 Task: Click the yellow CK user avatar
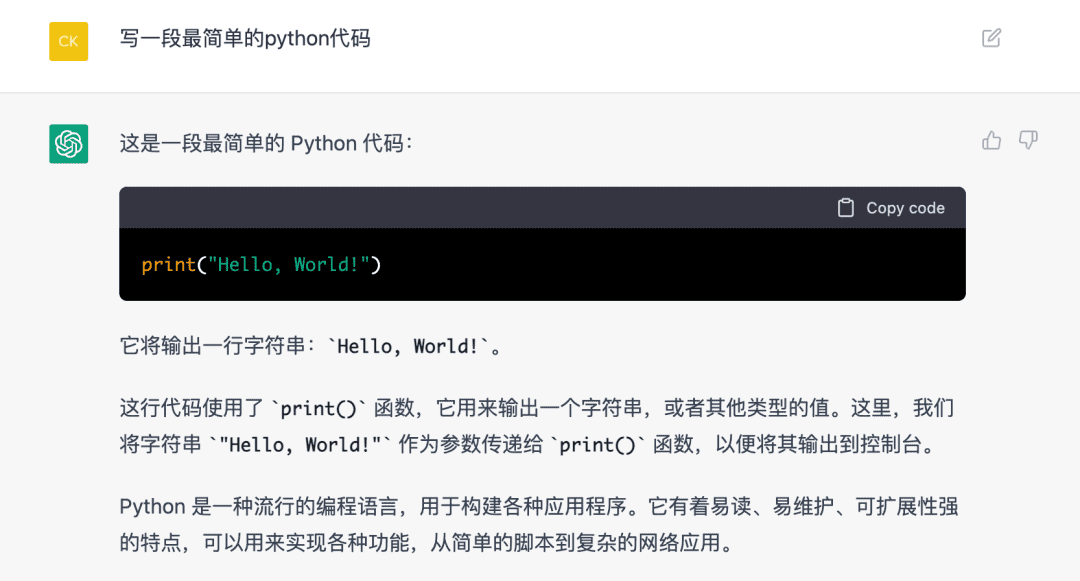click(68, 41)
